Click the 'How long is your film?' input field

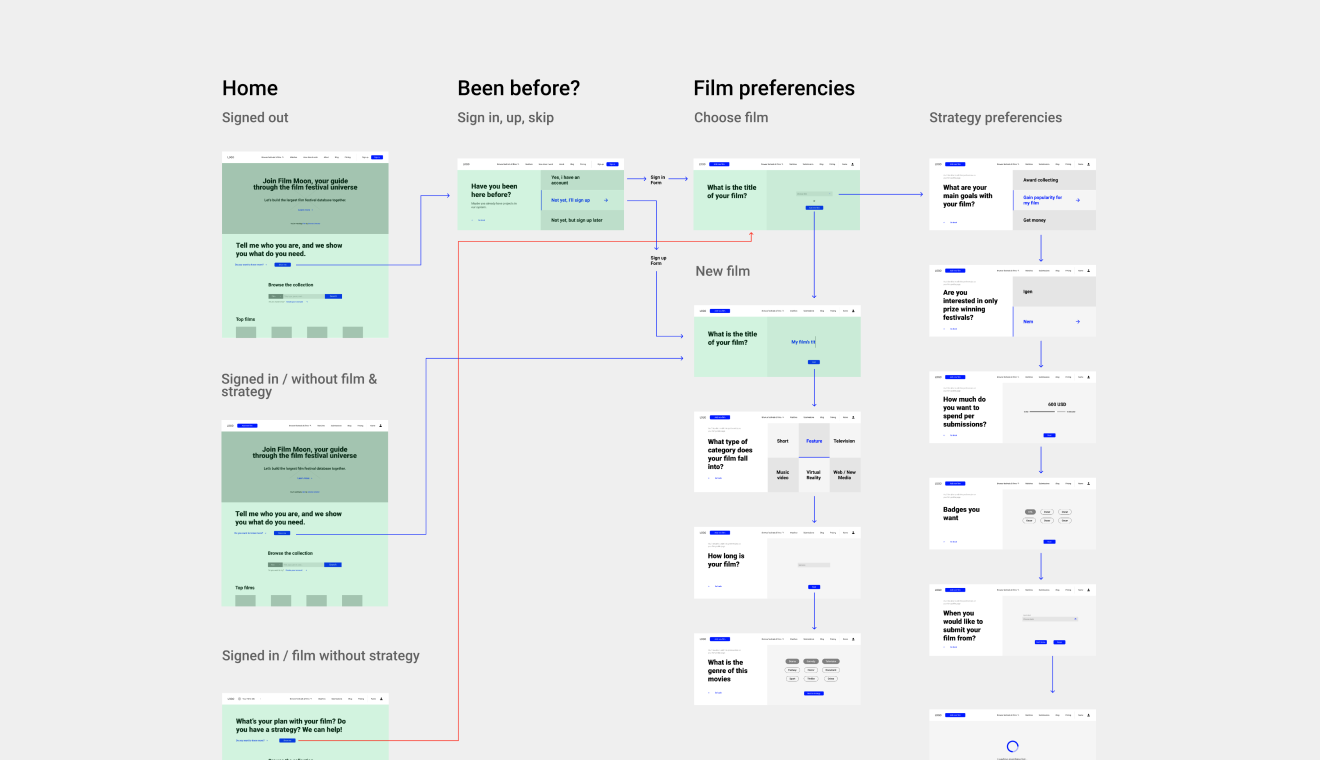click(814, 565)
